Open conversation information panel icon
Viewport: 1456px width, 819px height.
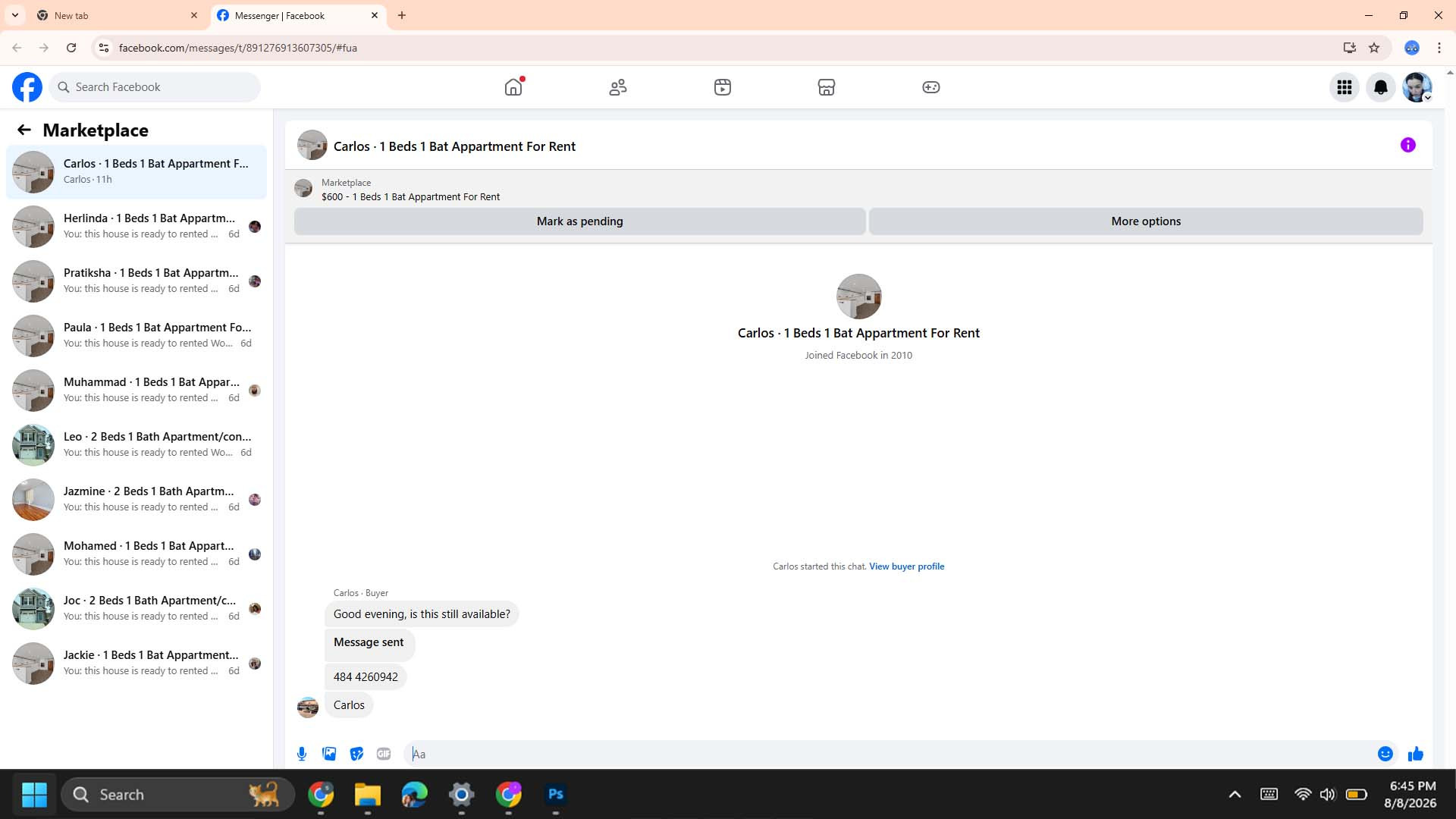coord(1408,145)
